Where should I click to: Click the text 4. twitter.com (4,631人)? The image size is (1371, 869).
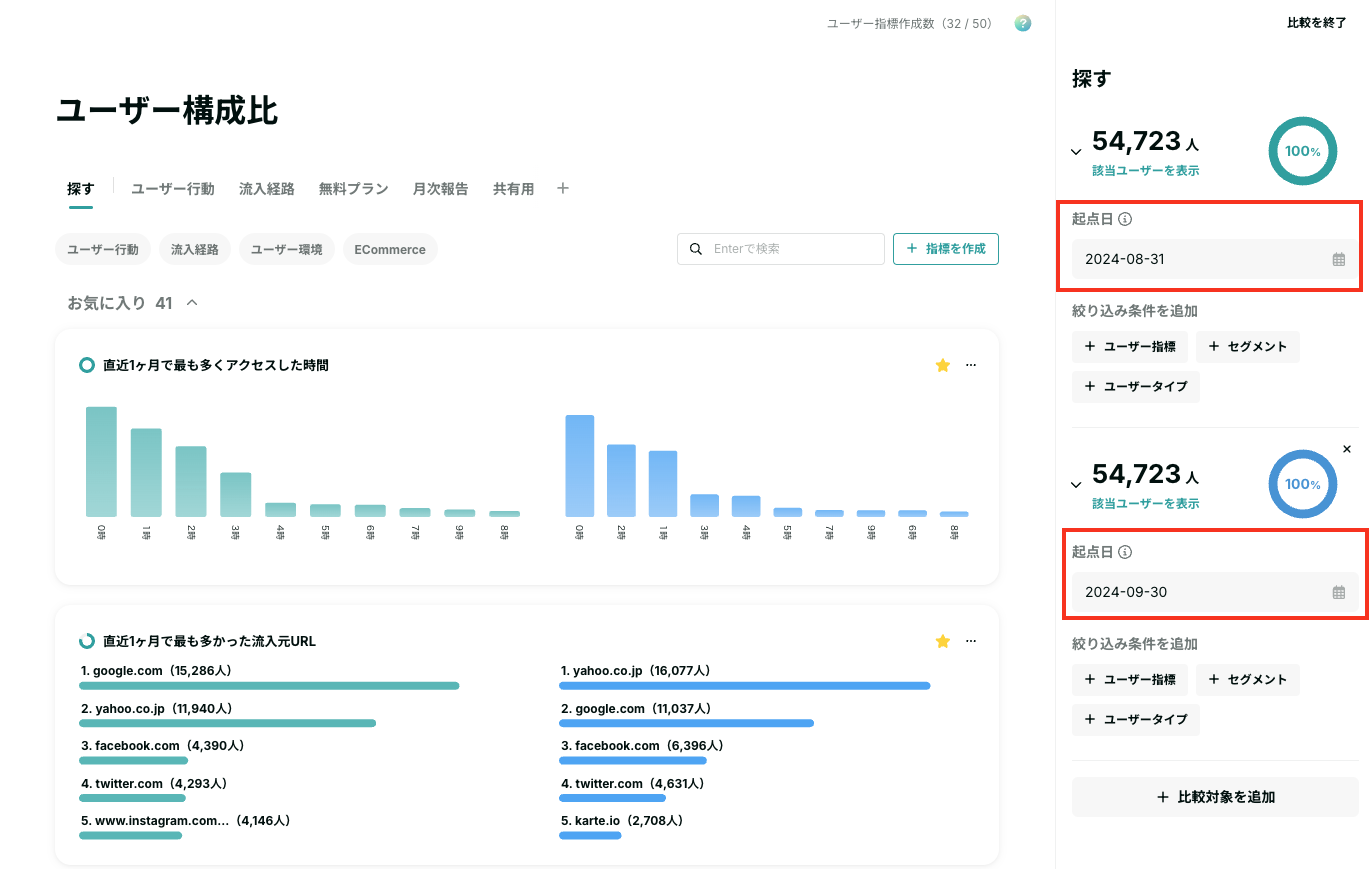pyautogui.click(x=632, y=784)
